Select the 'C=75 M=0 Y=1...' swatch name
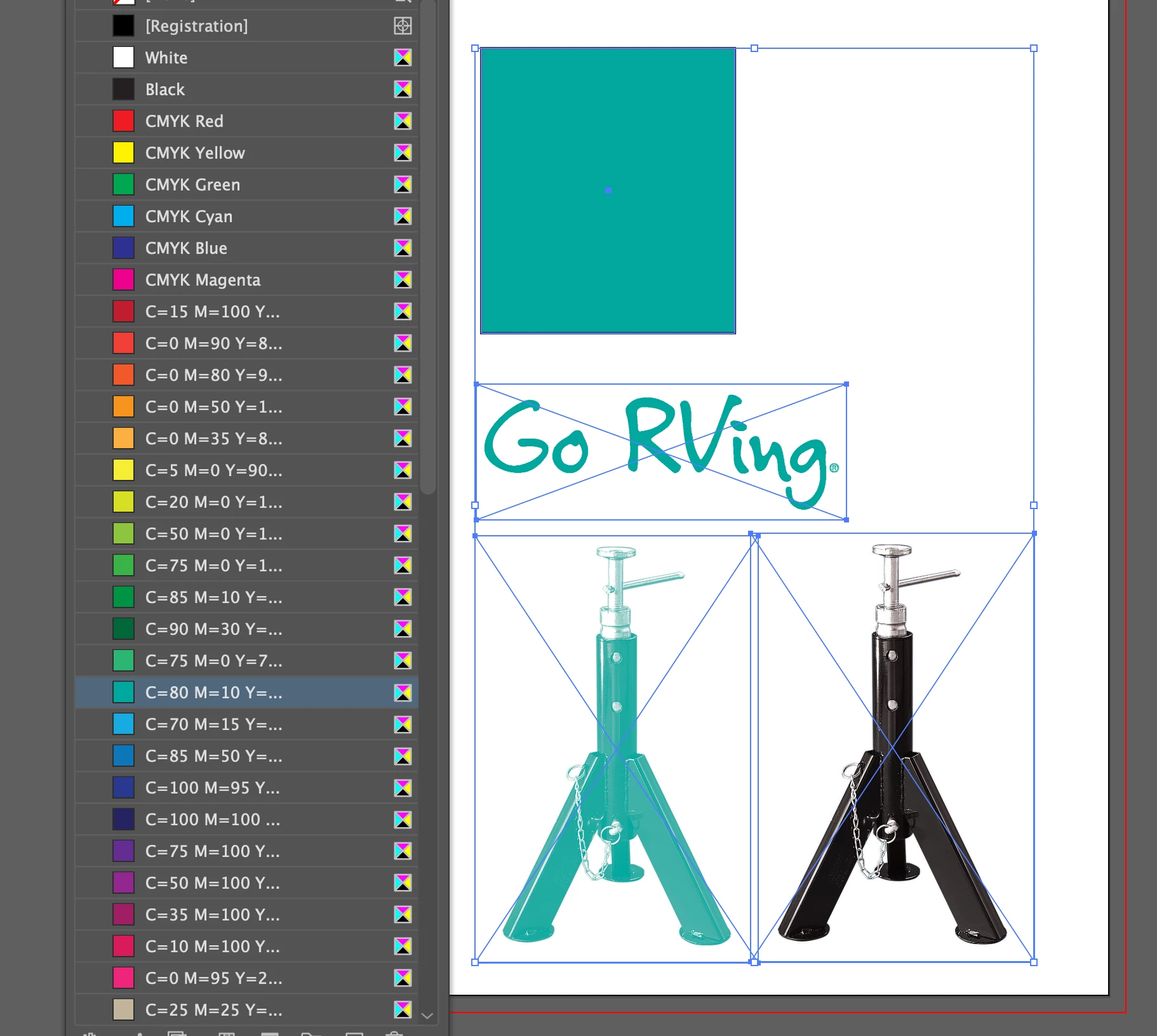 click(x=213, y=566)
